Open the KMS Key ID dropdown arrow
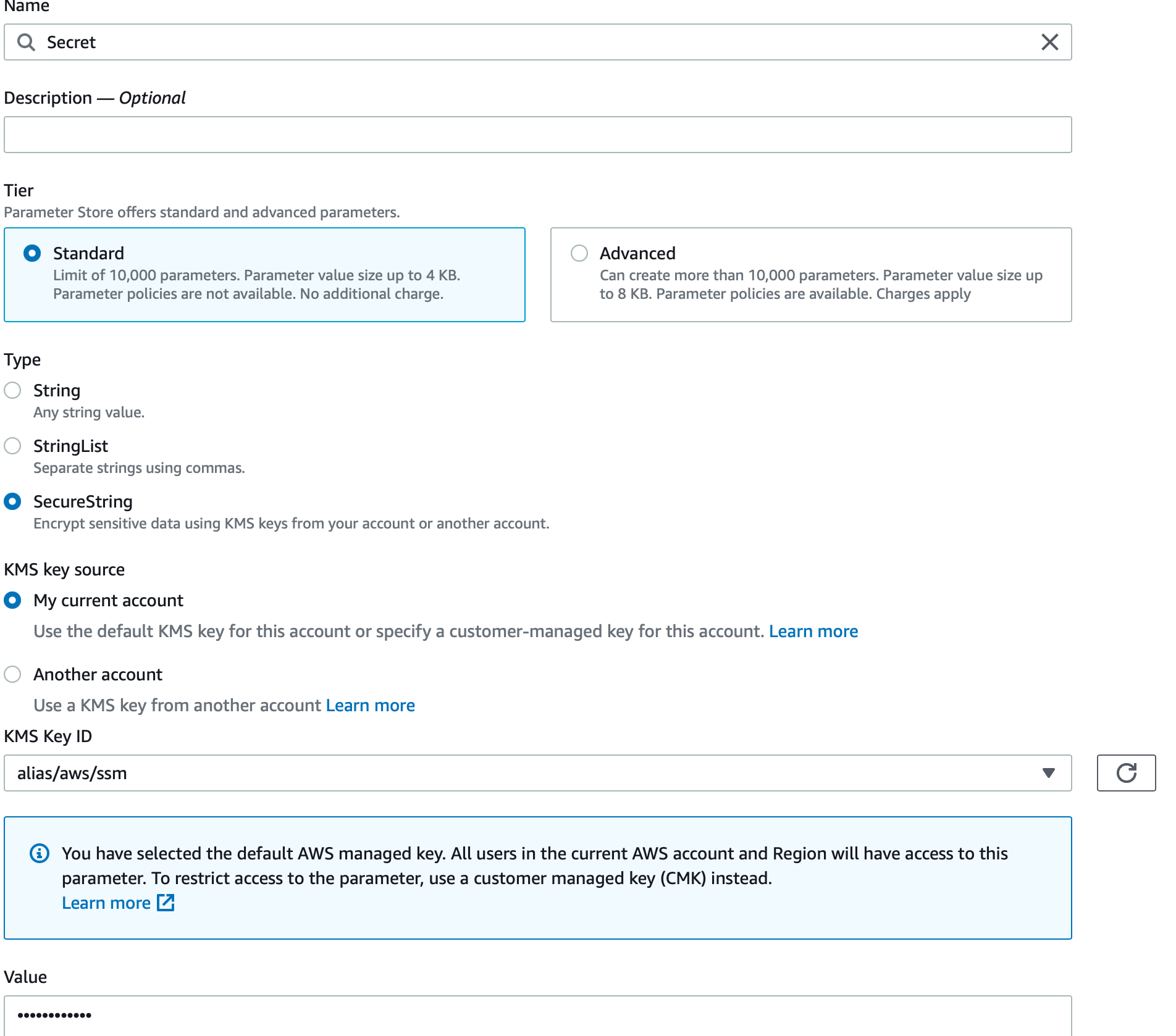 point(1048,773)
